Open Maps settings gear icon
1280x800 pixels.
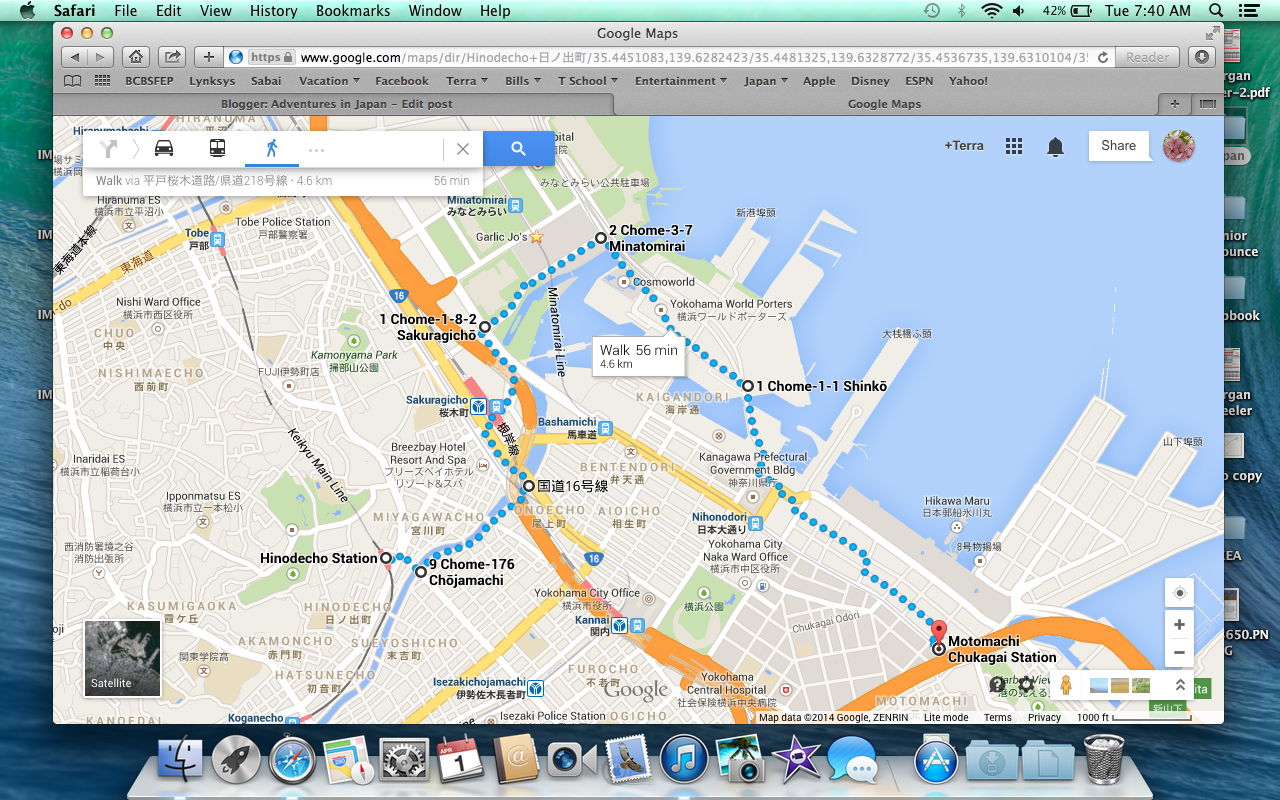(1025, 685)
